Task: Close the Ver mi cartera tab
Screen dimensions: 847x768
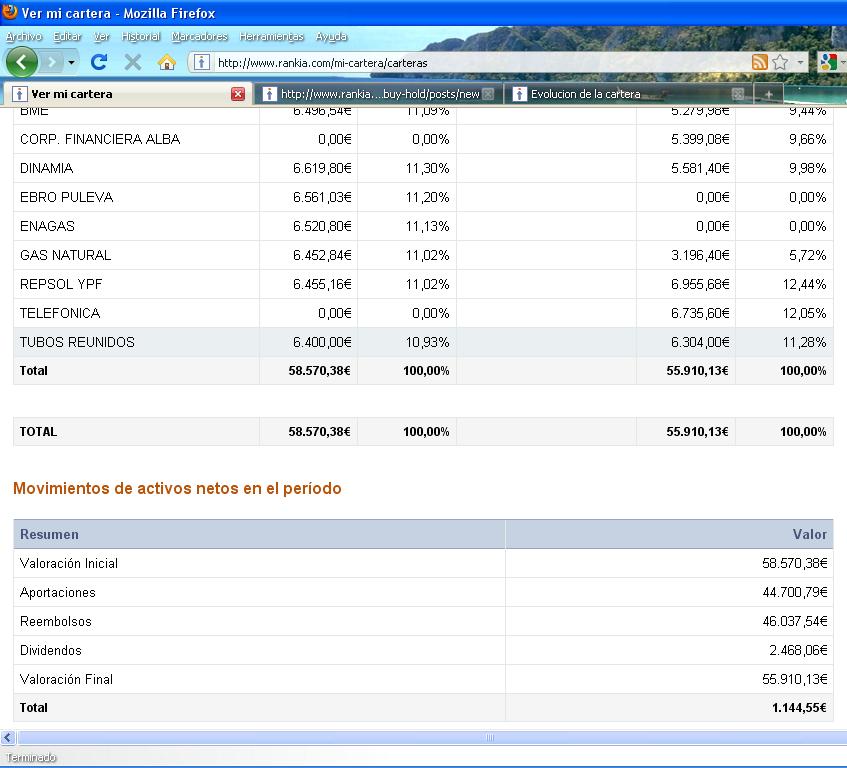Action: coord(238,94)
